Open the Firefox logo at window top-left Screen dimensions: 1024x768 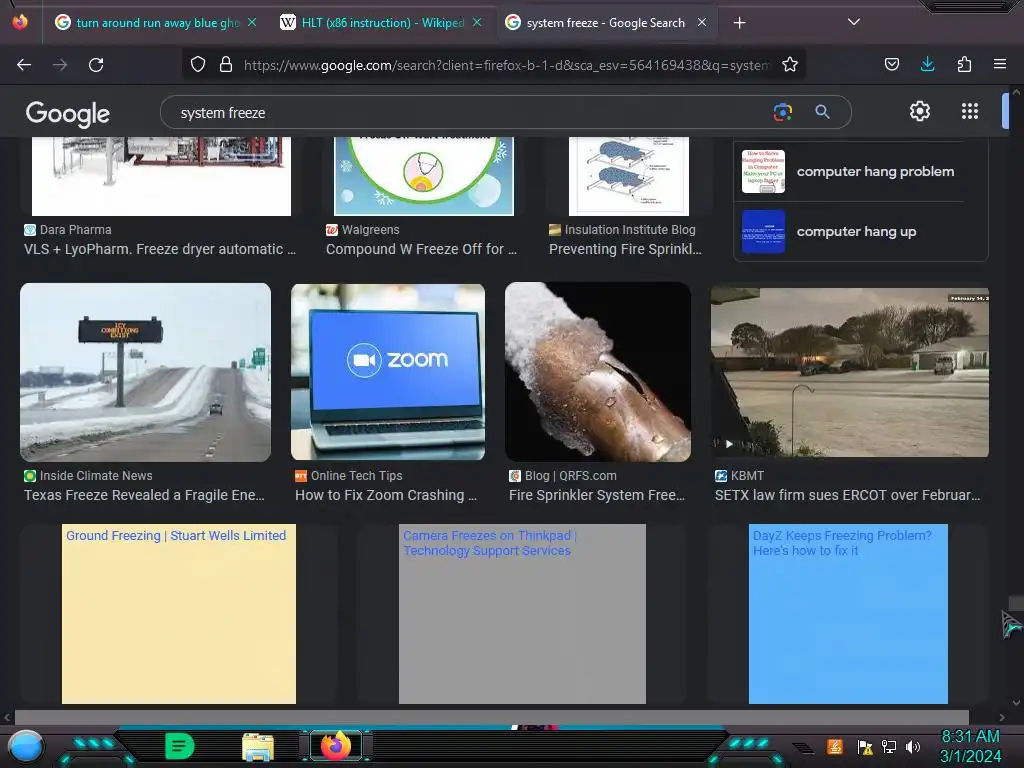pos(20,22)
